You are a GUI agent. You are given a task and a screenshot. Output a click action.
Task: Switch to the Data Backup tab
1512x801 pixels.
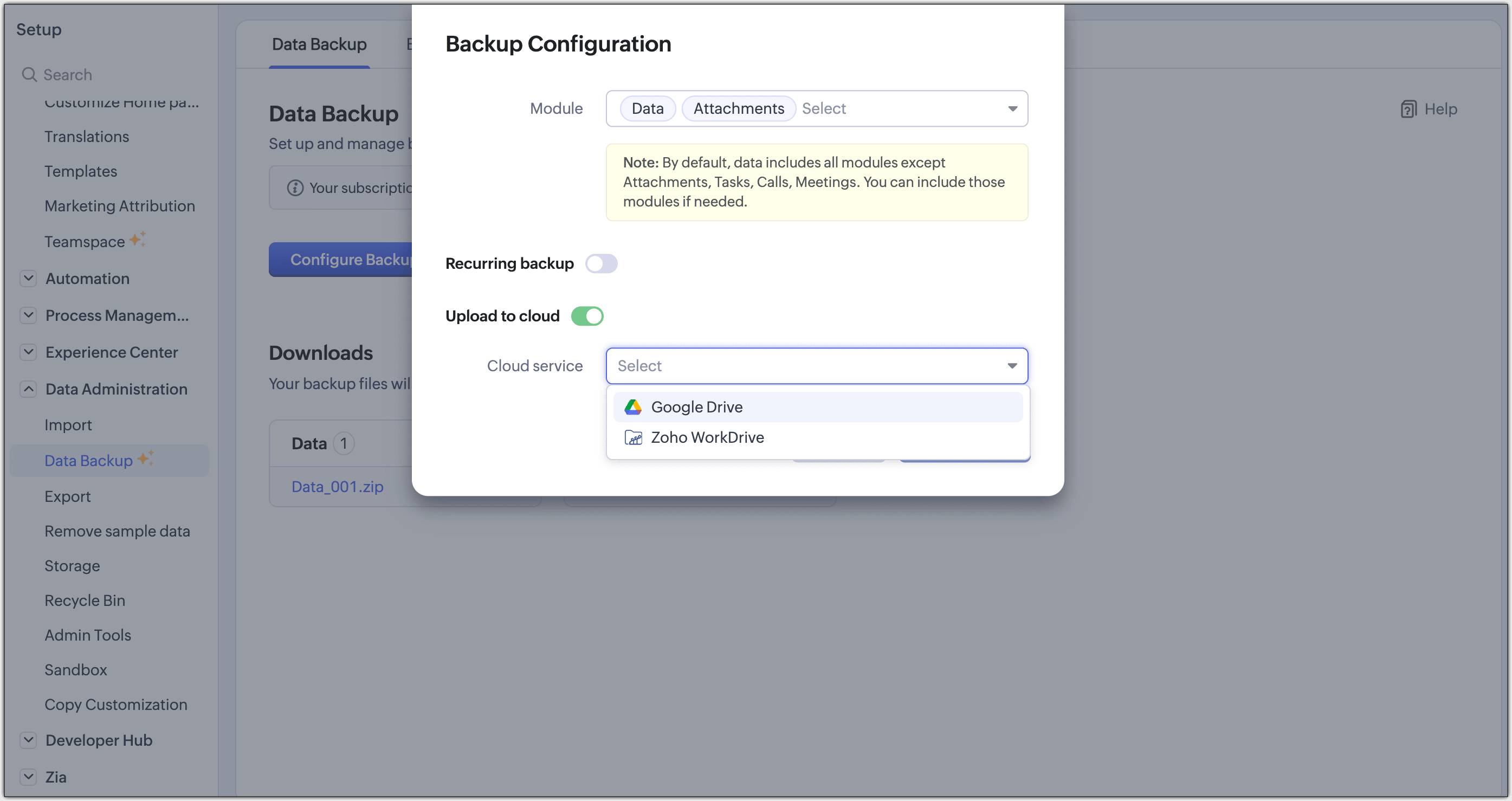[319, 44]
